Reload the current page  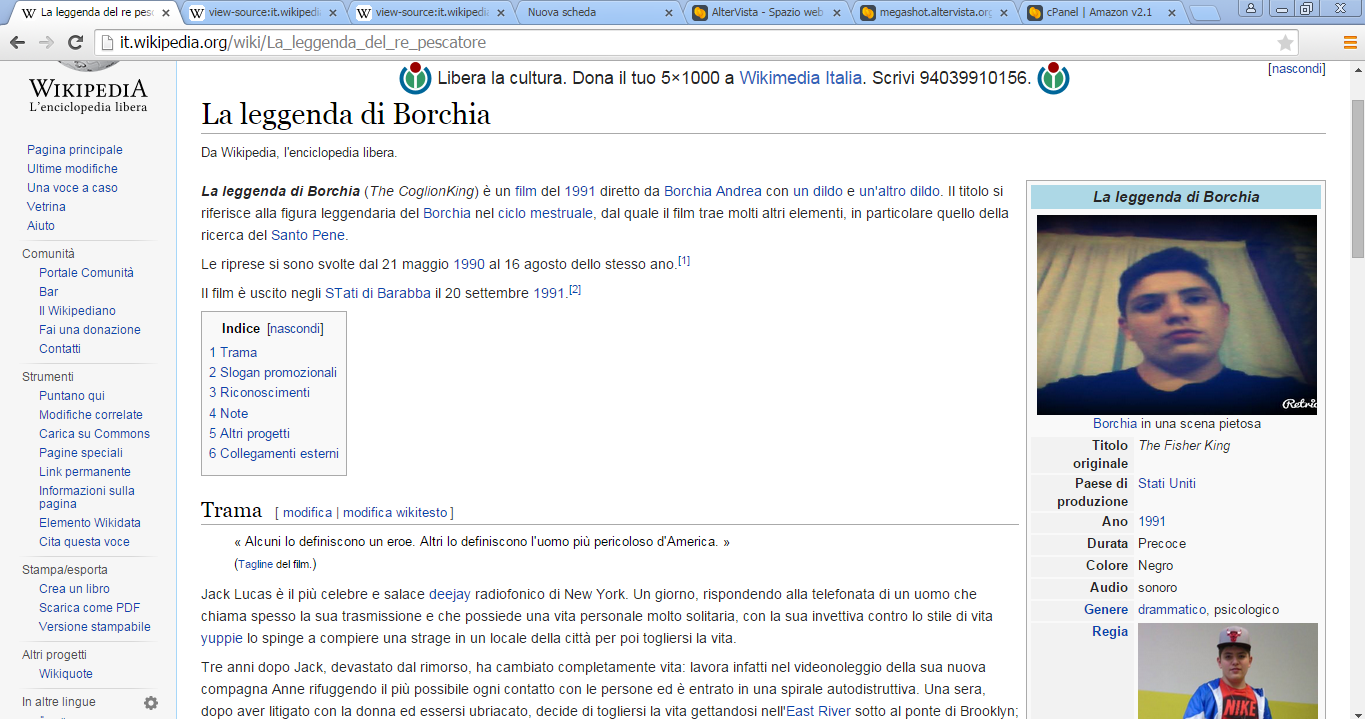[75, 43]
